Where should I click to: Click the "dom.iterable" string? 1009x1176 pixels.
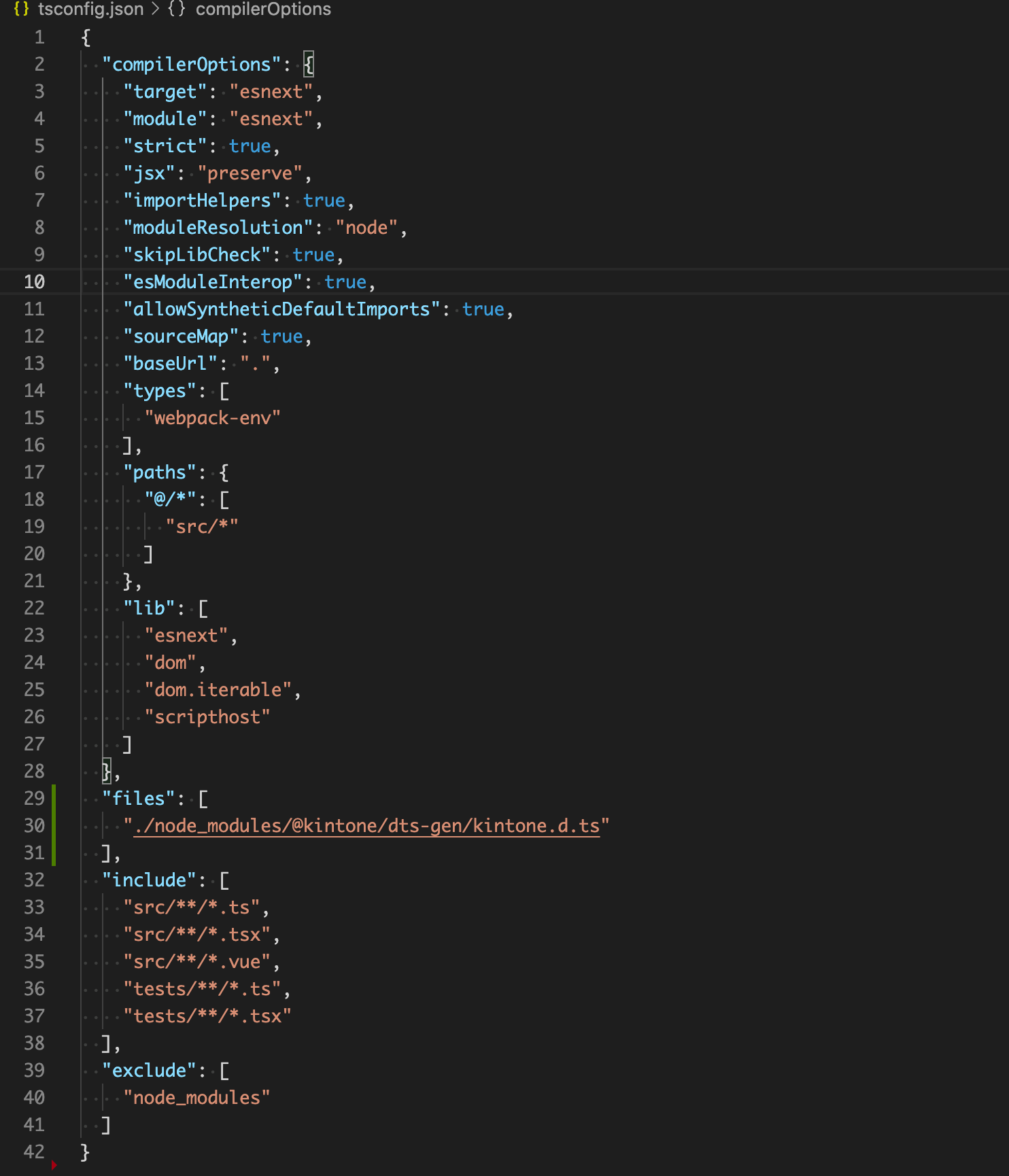tap(218, 690)
